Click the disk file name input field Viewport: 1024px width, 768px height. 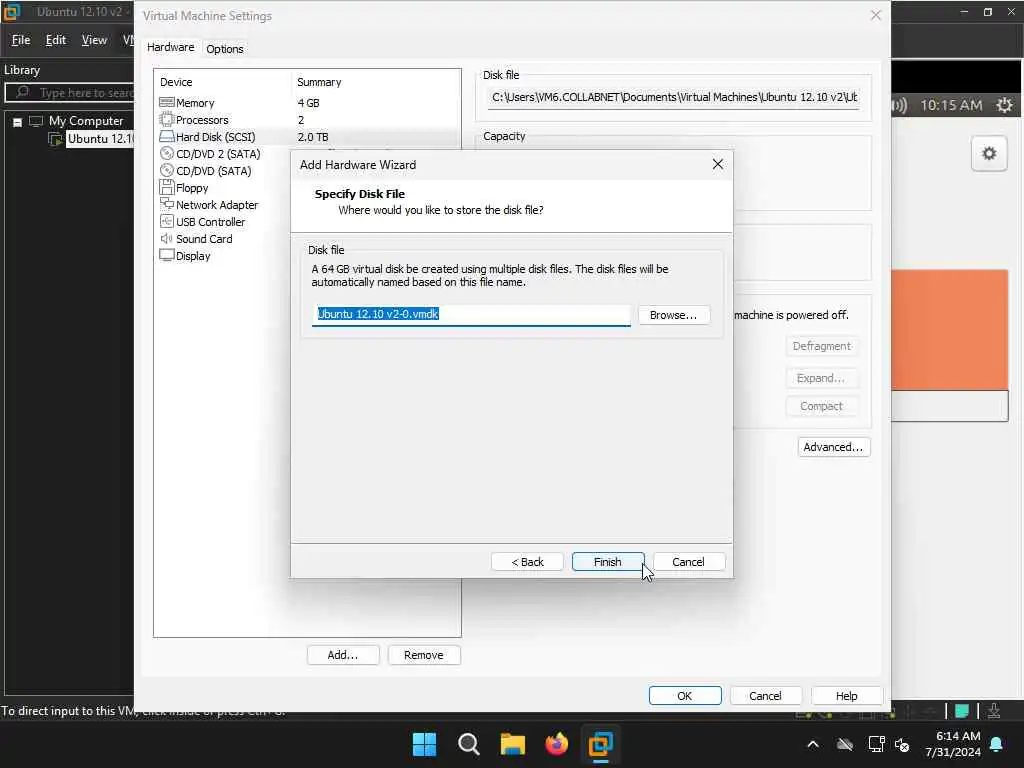[471, 315]
